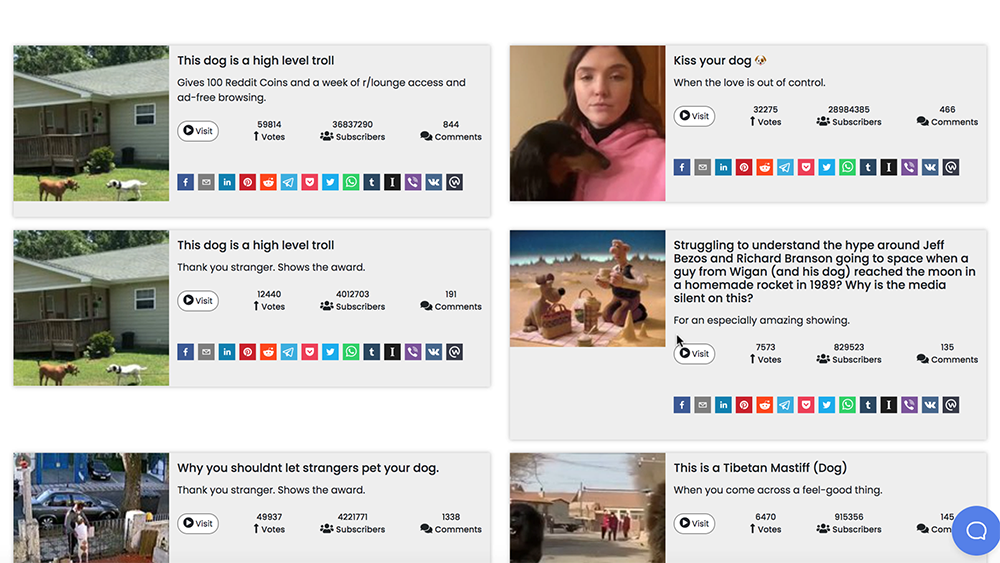
Task: Share first dog troll post on Facebook
Action: point(185,182)
